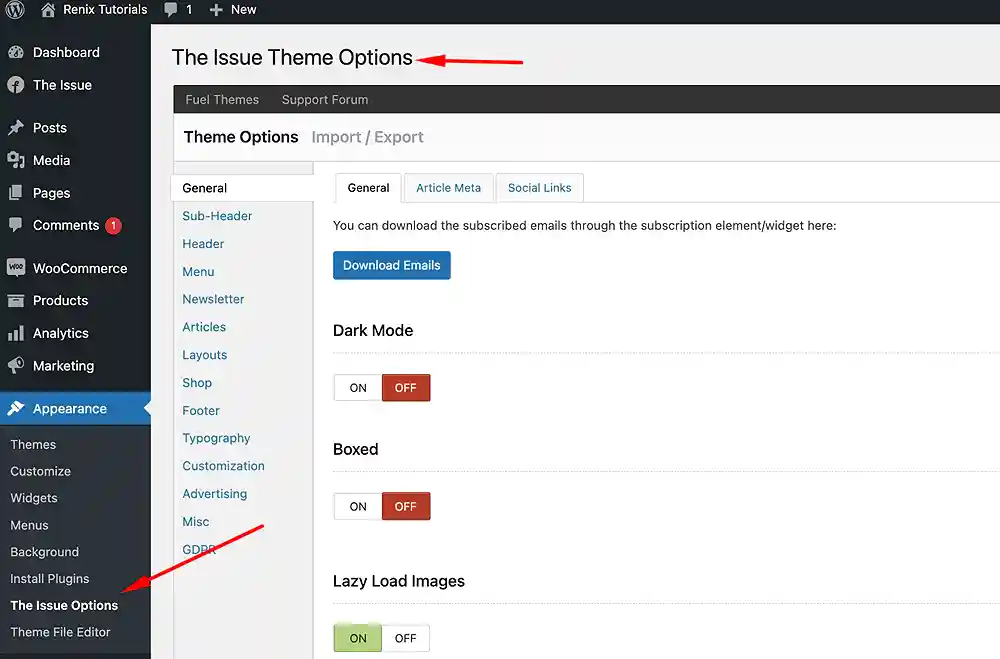Open the Sub-Header settings section

217,216
